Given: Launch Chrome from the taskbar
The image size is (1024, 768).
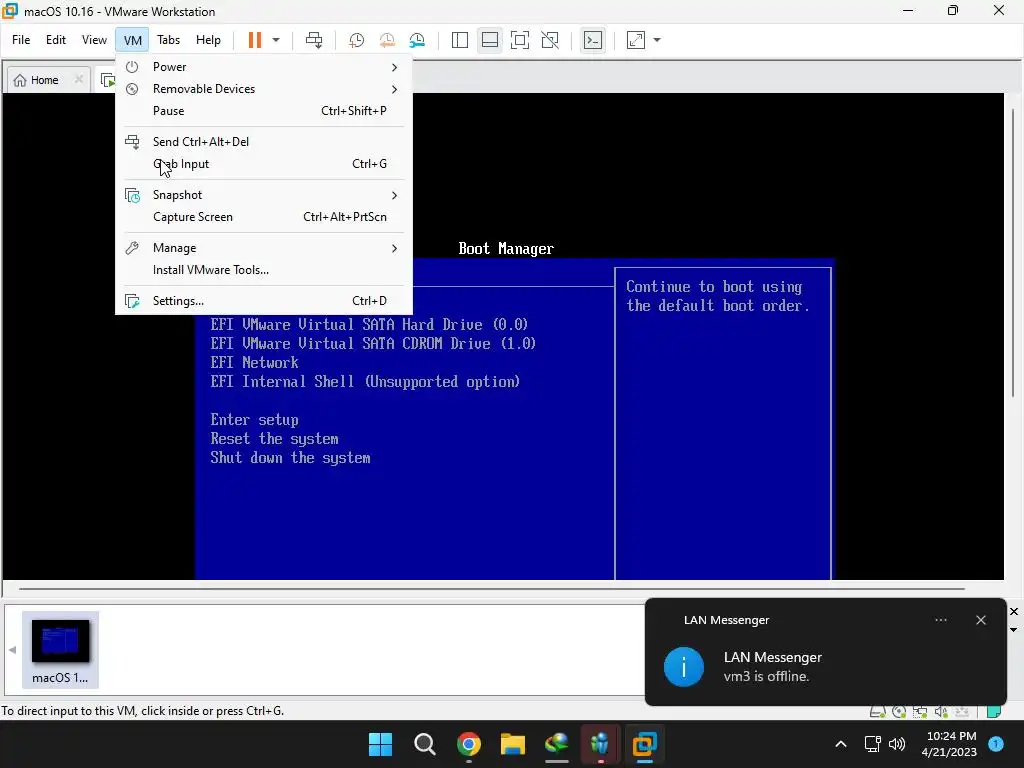Looking at the screenshot, I should [468, 744].
